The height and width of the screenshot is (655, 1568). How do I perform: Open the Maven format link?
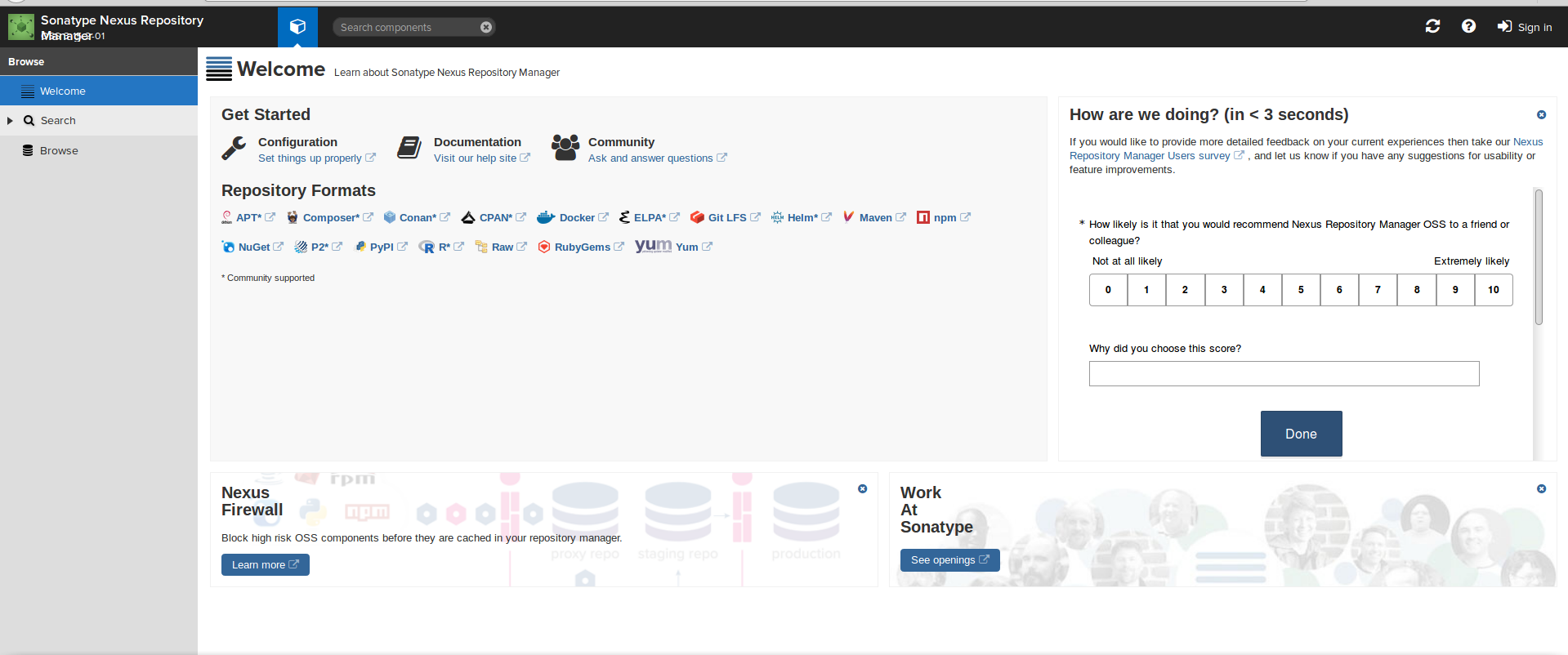[874, 217]
